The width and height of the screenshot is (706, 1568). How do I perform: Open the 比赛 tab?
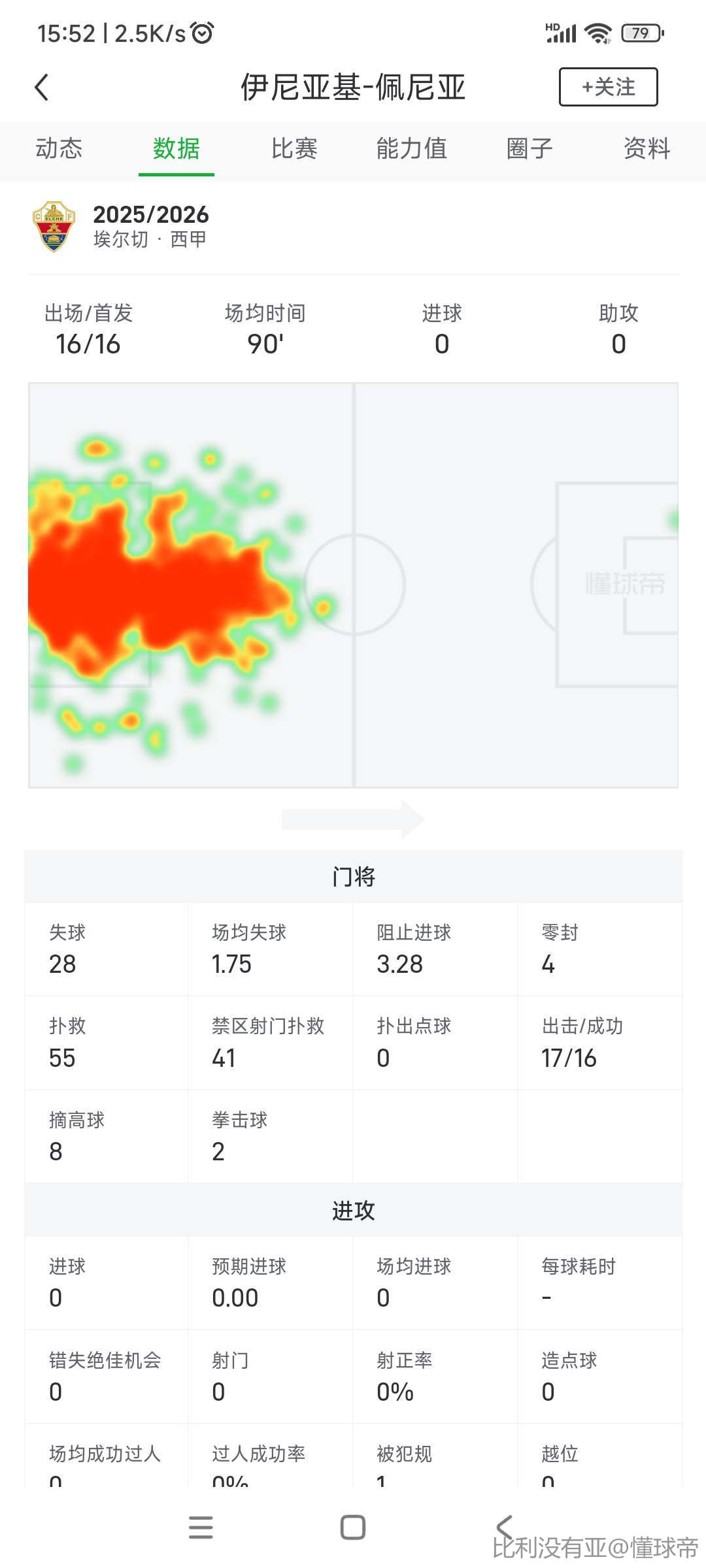pyautogui.click(x=294, y=149)
